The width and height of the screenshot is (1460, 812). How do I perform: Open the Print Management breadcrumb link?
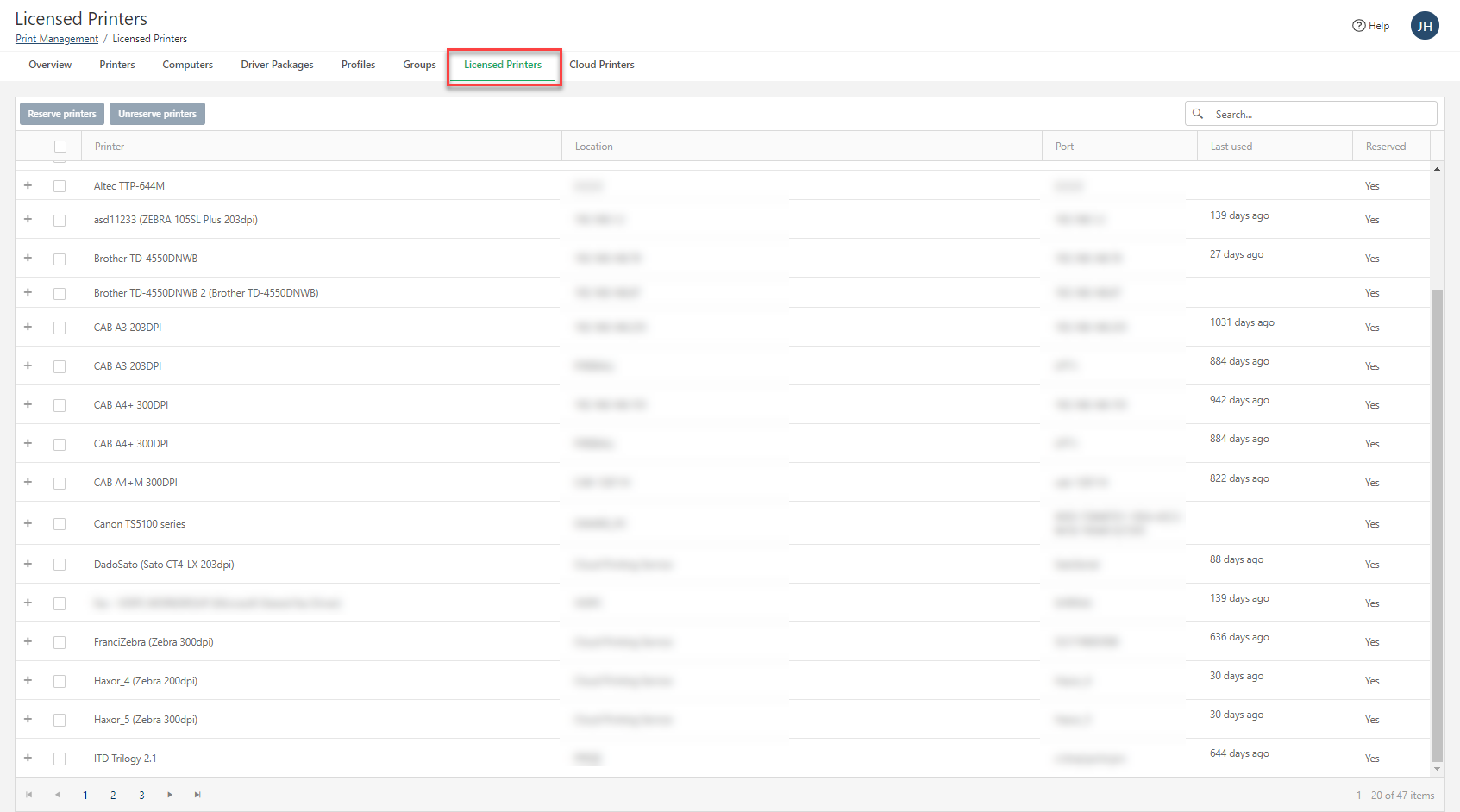click(57, 39)
